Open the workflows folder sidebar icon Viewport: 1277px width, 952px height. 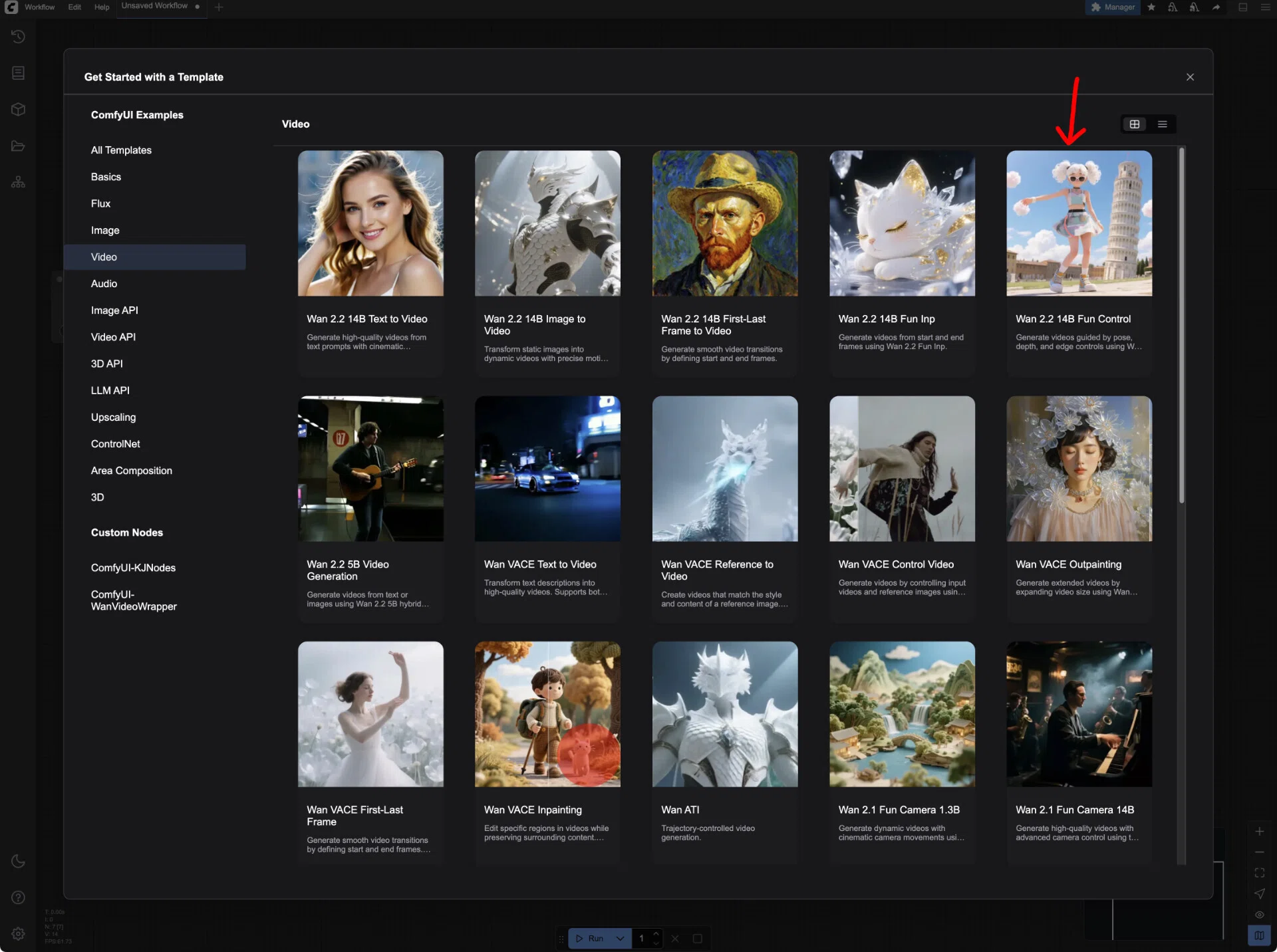click(18, 146)
